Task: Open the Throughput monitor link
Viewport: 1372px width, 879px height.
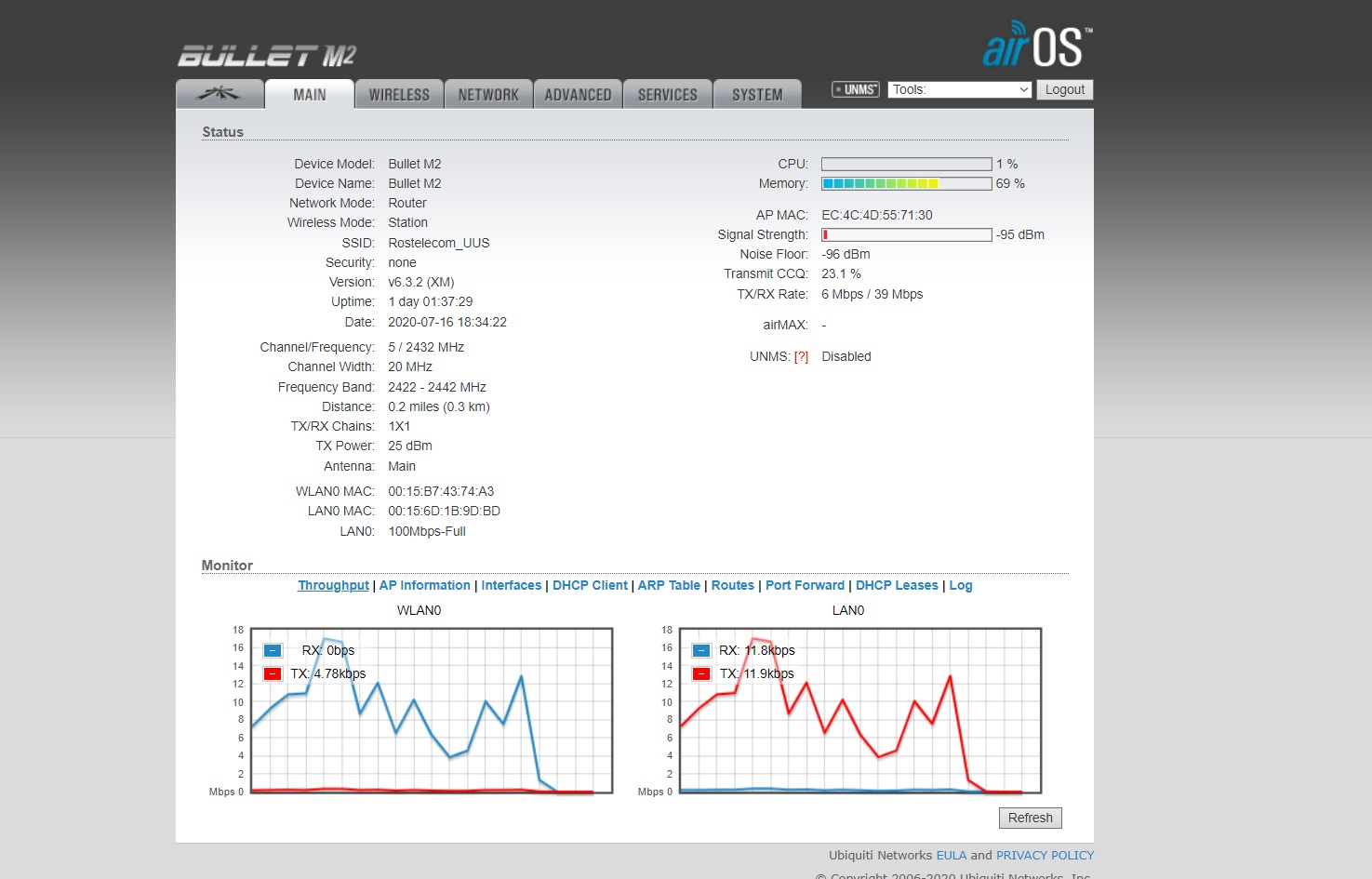Action: pyautogui.click(x=333, y=585)
